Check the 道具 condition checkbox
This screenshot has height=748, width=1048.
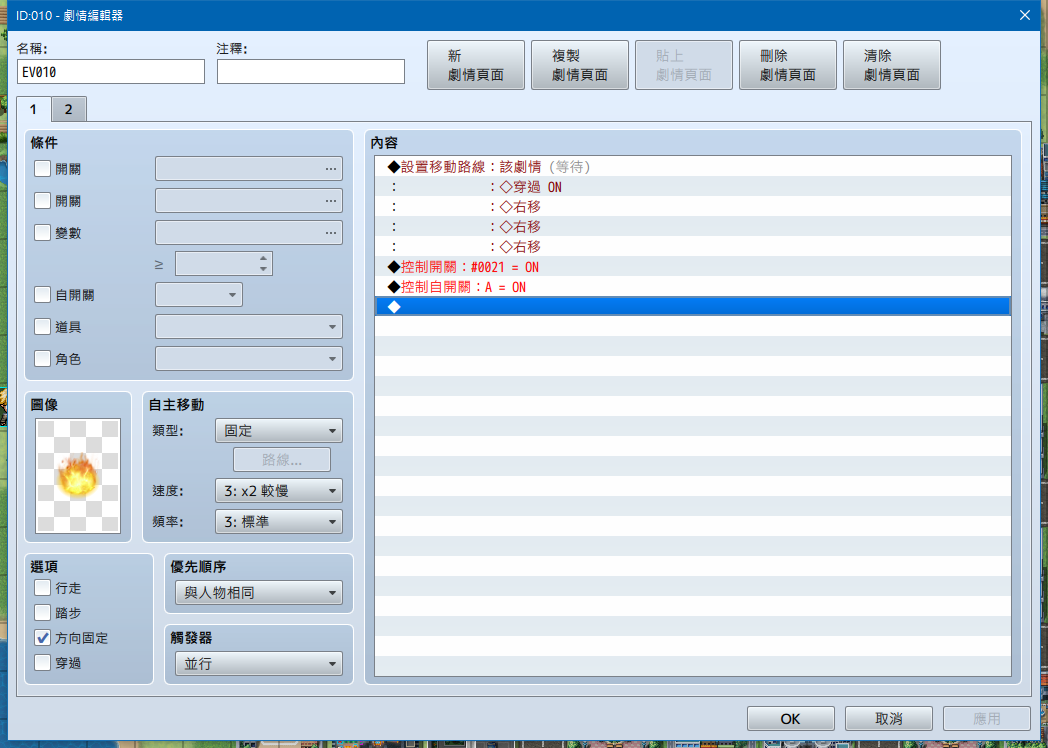42,327
